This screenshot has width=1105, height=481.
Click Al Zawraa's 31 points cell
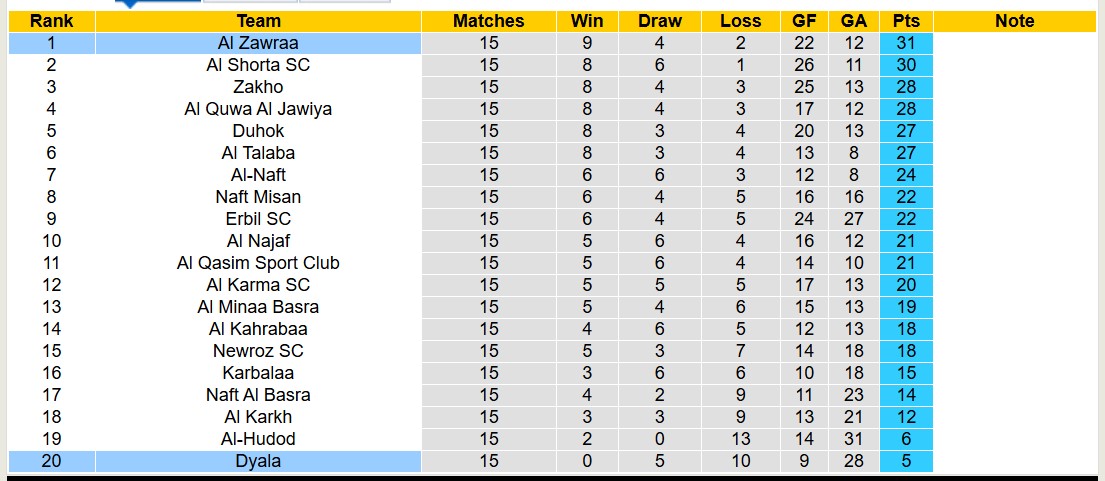click(906, 43)
